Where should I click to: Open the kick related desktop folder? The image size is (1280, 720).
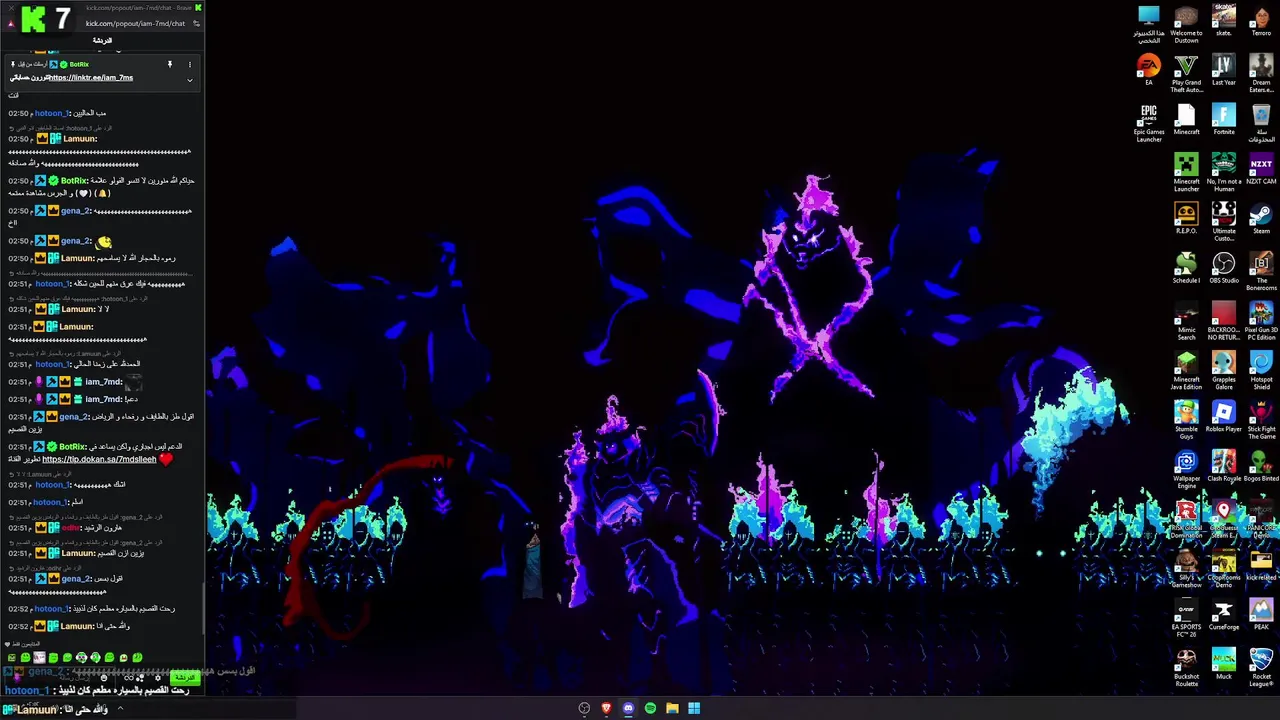[x=1261, y=564]
